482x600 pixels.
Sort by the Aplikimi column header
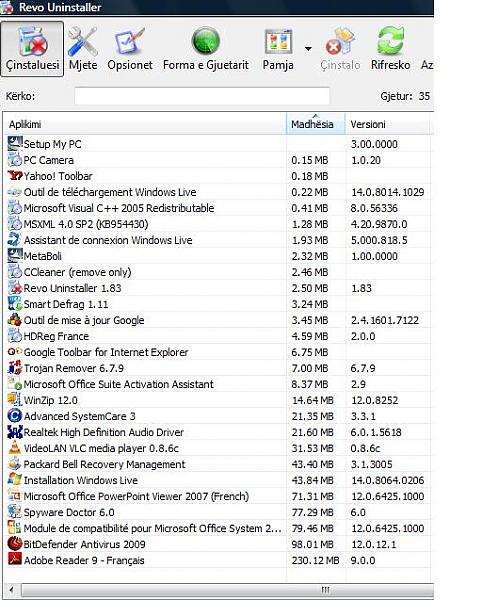pos(145,124)
